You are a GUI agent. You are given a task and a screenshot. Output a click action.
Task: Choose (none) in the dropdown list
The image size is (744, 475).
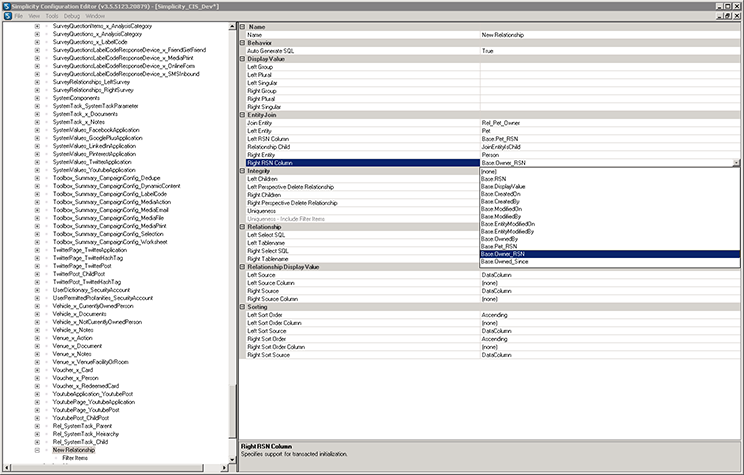click(610, 171)
